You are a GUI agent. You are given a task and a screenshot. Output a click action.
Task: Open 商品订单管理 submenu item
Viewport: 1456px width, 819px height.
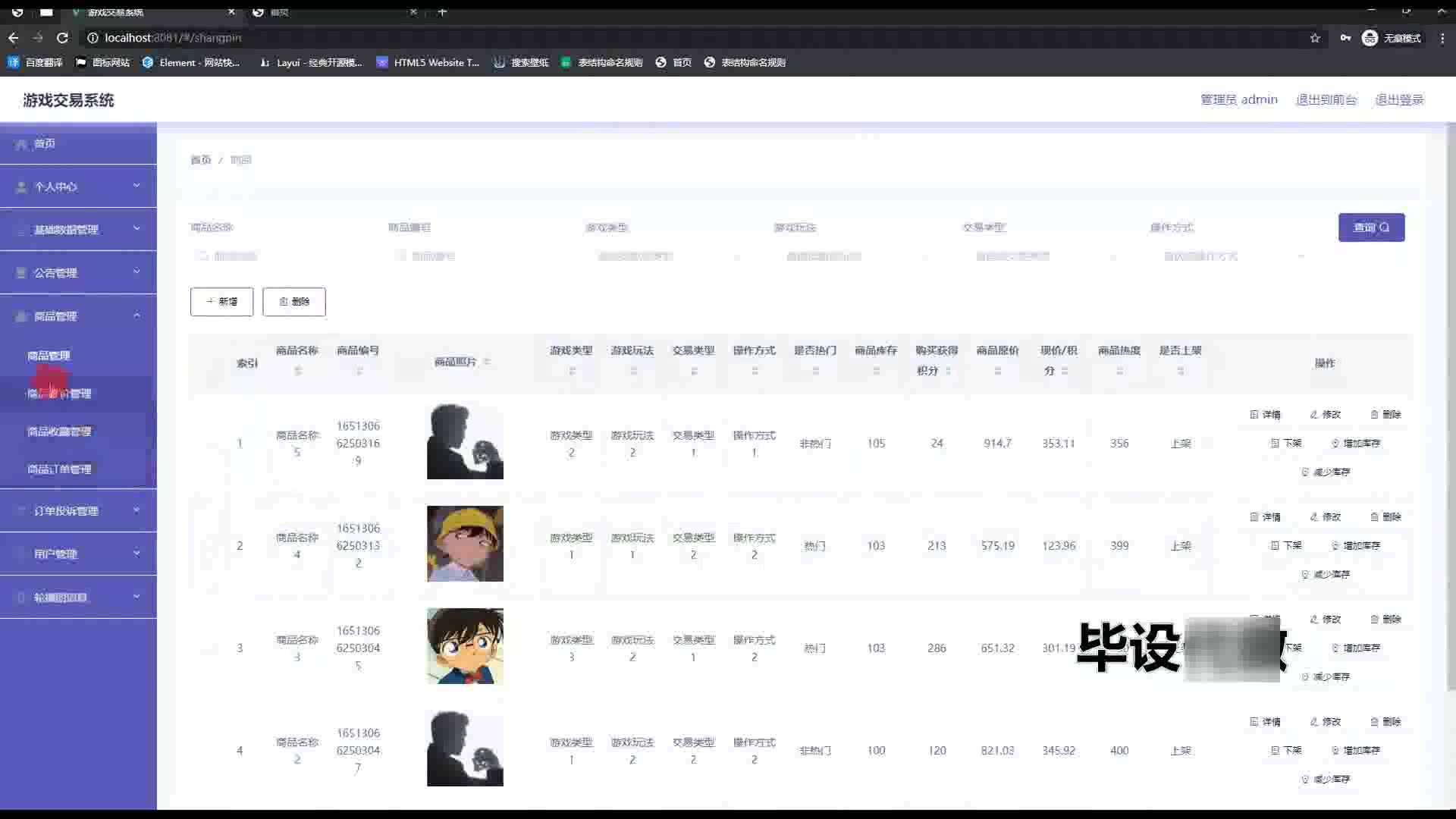[59, 469]
